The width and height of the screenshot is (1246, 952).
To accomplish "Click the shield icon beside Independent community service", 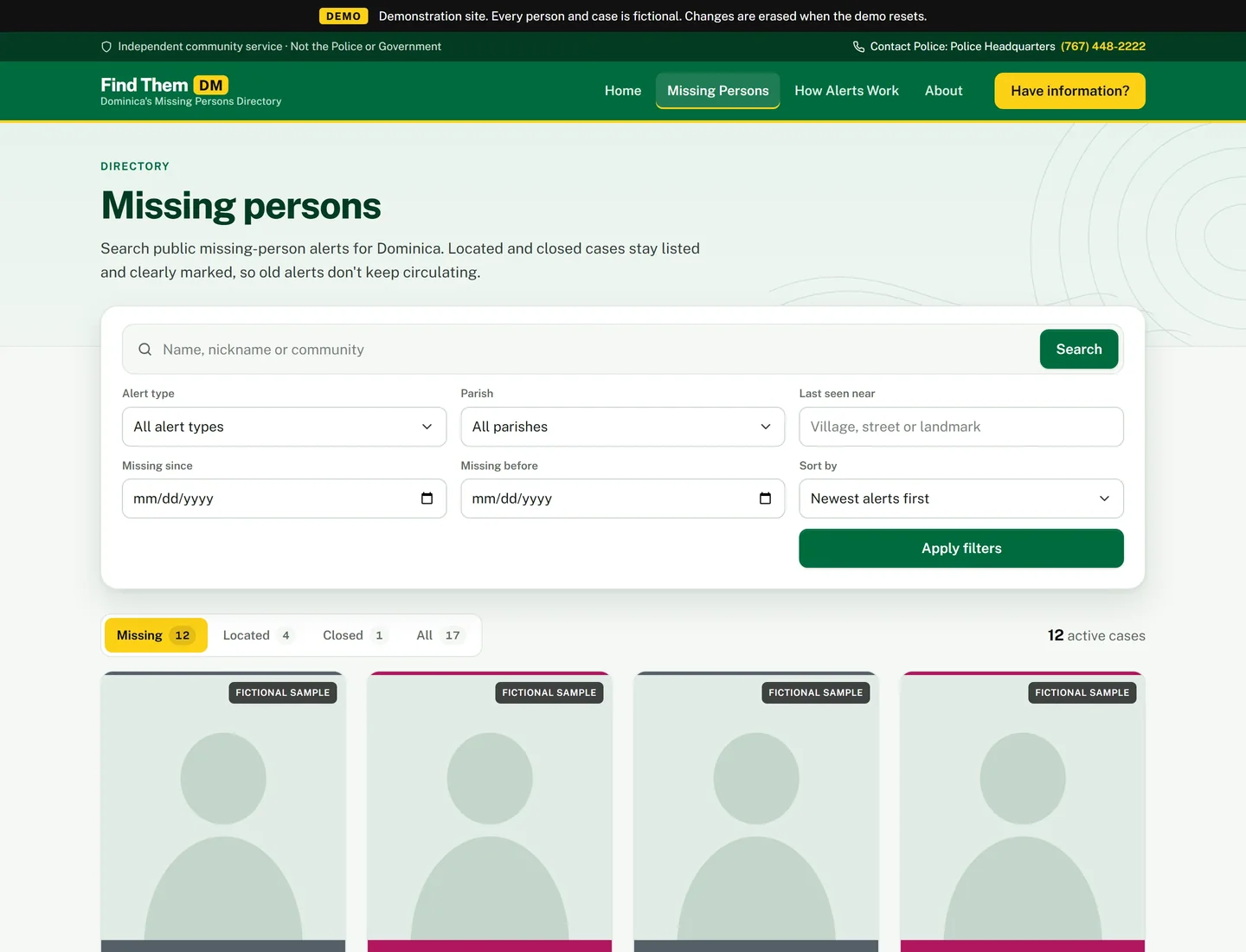I will coord(106,47).
